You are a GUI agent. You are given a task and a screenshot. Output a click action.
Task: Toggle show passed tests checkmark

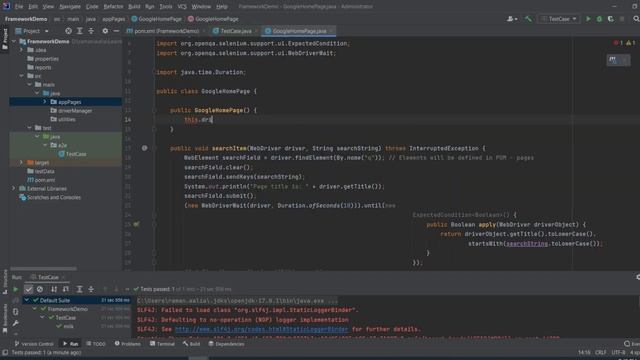click(x=28, y=289)
